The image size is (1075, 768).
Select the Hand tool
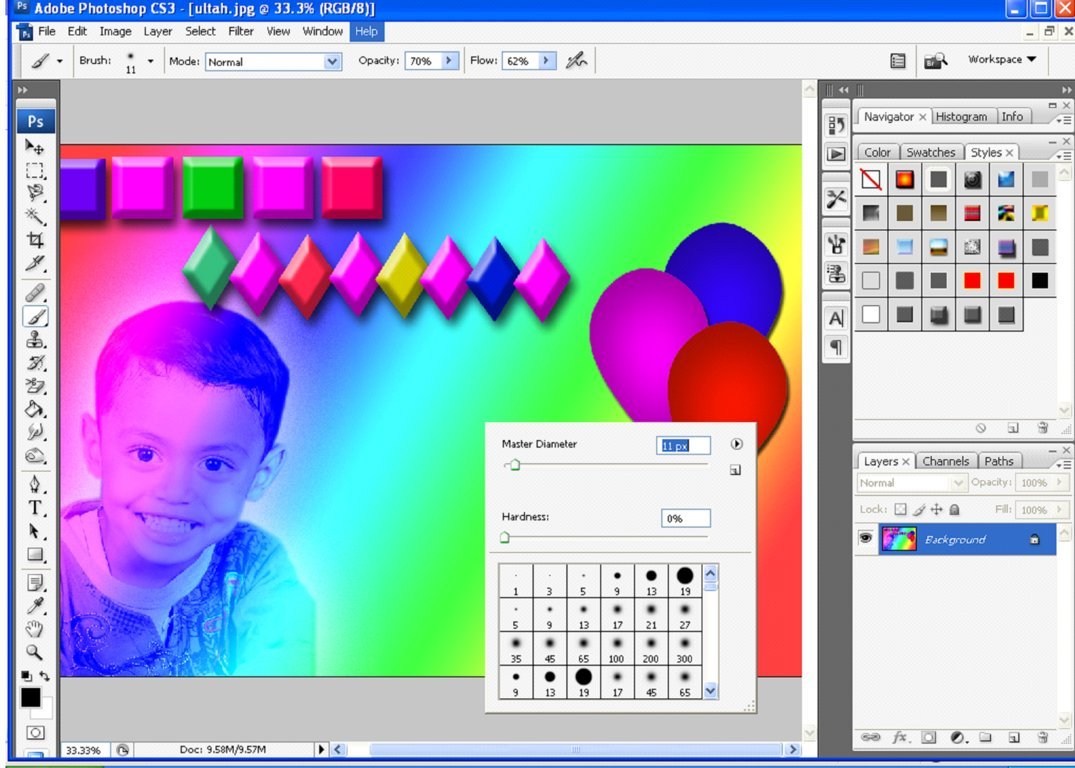tap(34, 629)
